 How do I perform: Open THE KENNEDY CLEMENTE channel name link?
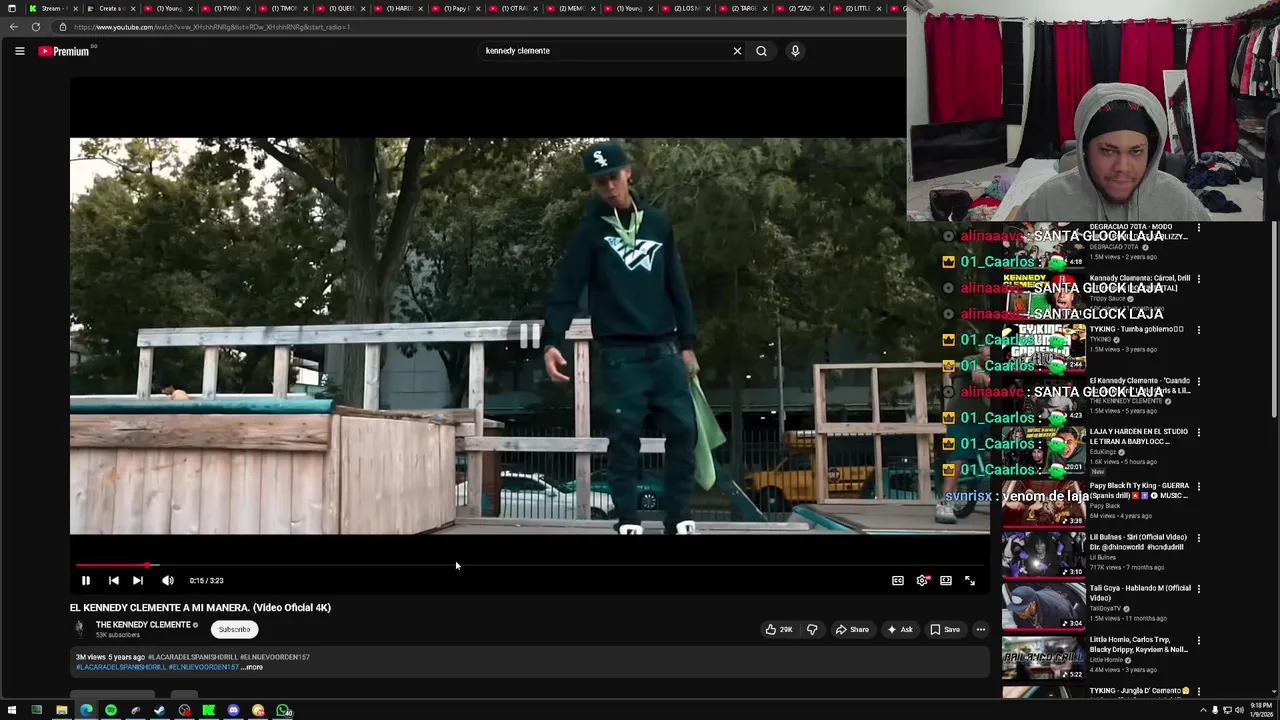(143, 625)
